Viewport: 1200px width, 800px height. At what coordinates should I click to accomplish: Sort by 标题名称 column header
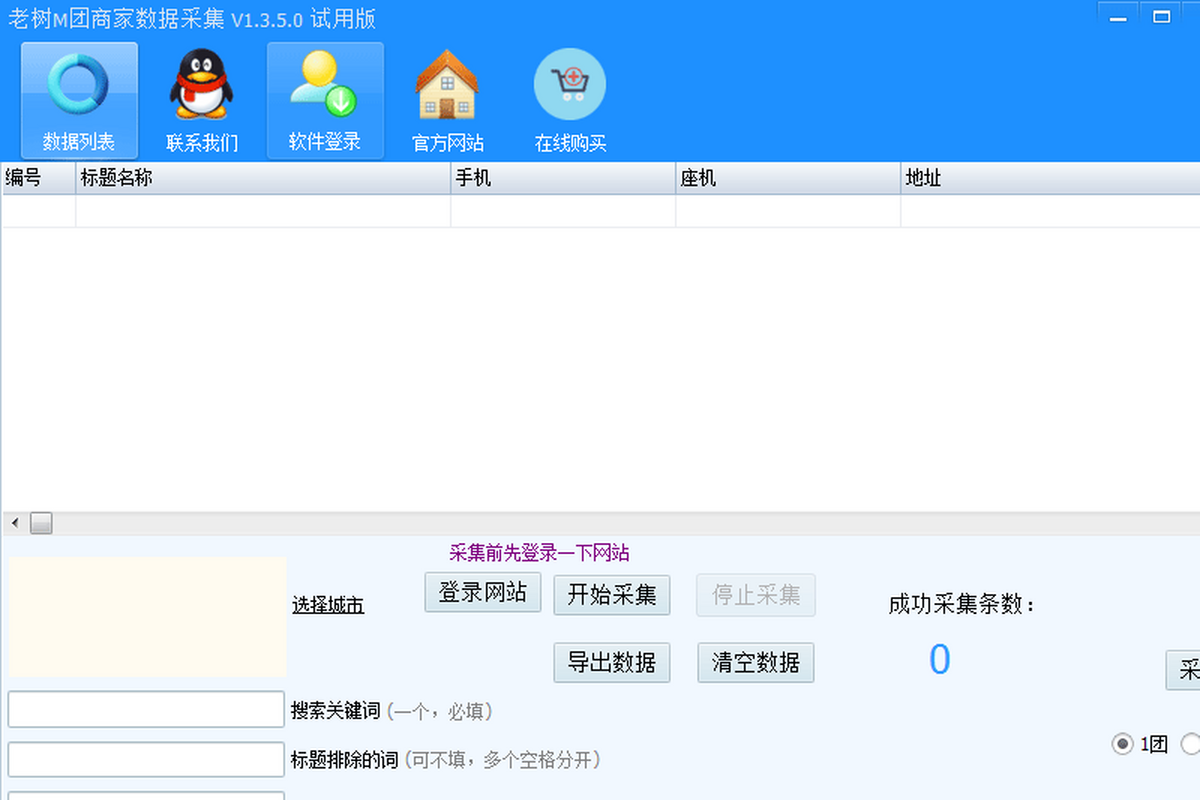click(263, 178)
